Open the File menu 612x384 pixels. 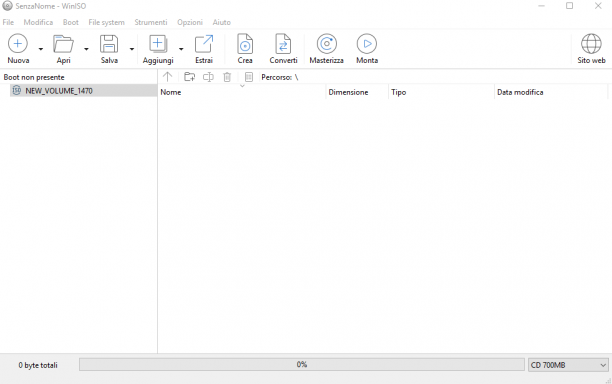pyautogui.click(x=8, y=22)
